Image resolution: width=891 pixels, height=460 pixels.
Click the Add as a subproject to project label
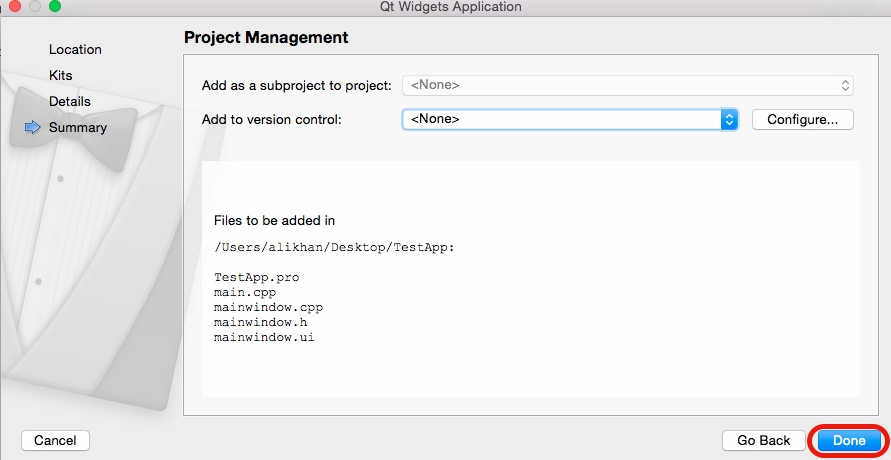pos(297,86)
